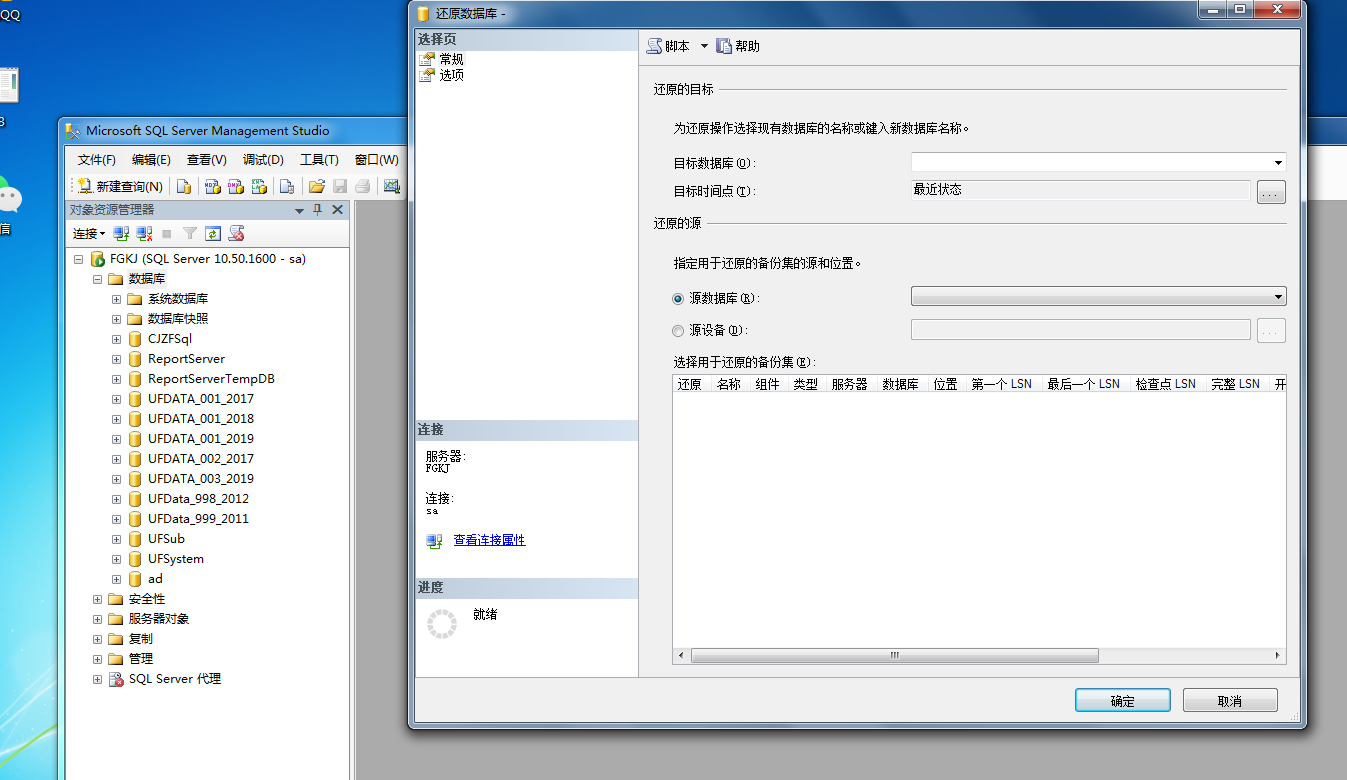
Task: Click the 第一个 LSN column header
Action: pos(1002,384)
